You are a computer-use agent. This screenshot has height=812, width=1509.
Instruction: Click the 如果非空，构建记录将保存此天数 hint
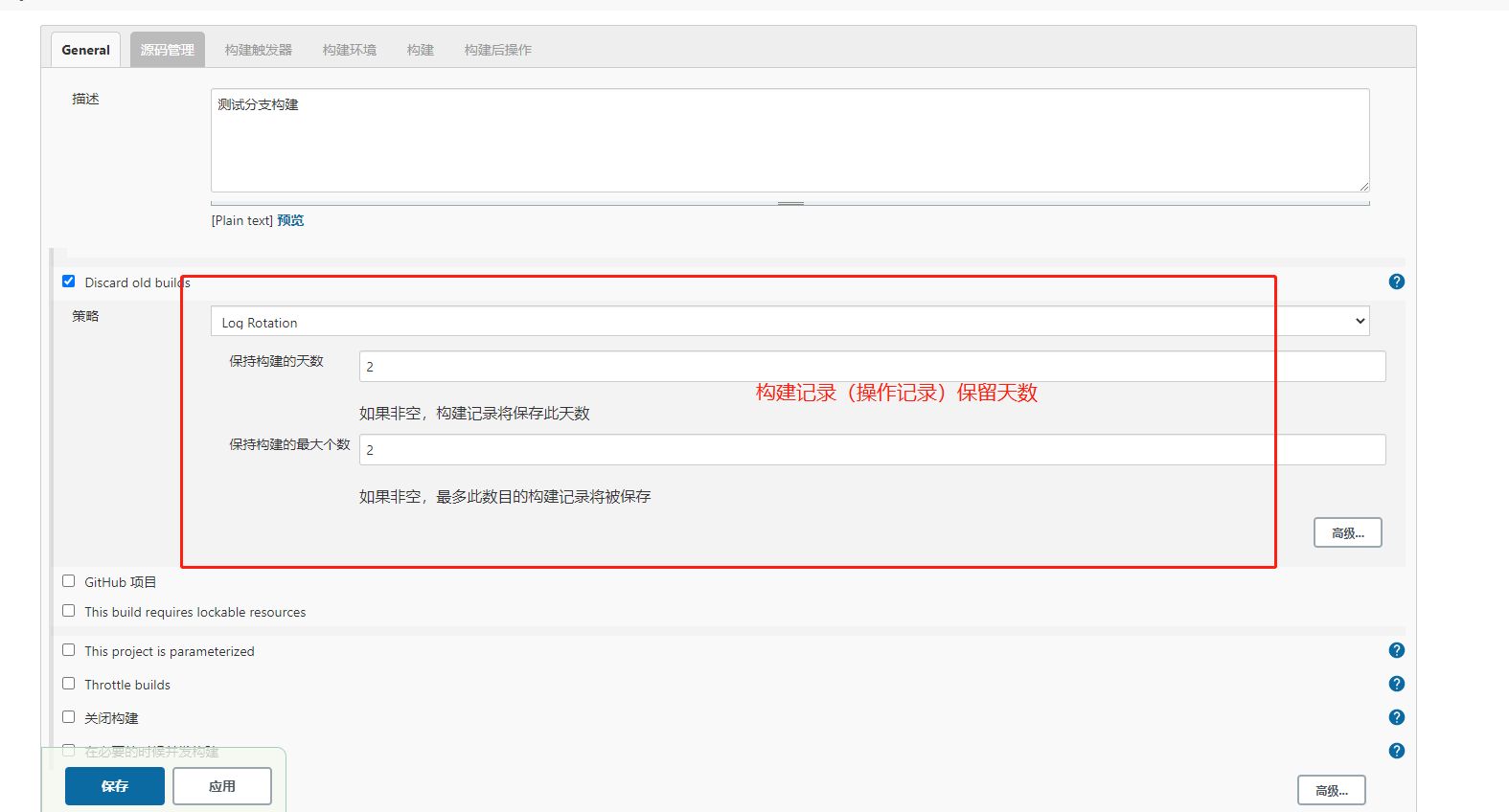point(474,413)
